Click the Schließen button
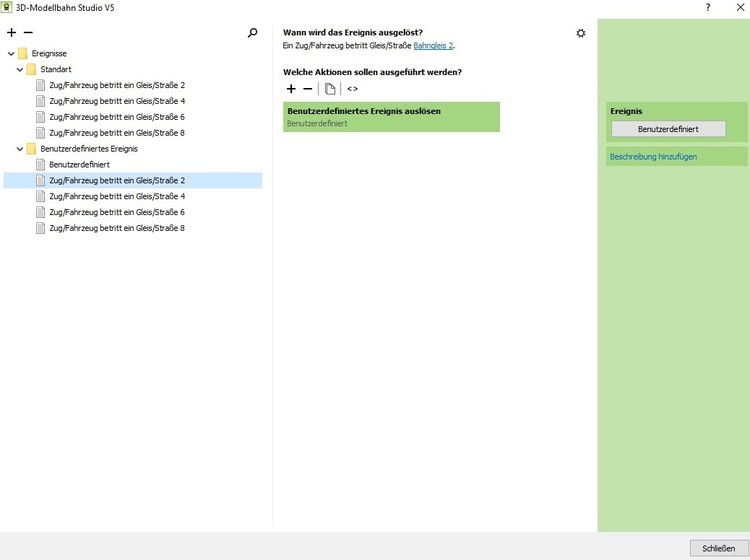The image size is (750, 560). tap(718, 549)
